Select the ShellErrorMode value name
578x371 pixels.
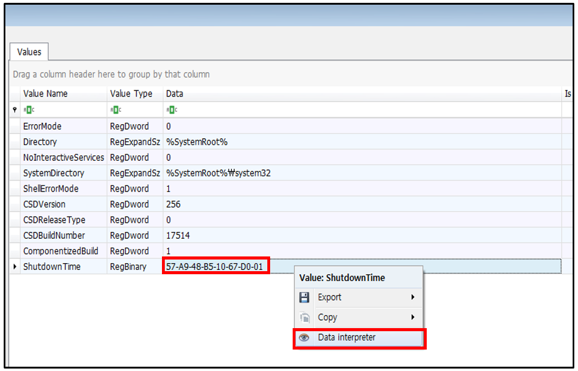coord(51,188)
